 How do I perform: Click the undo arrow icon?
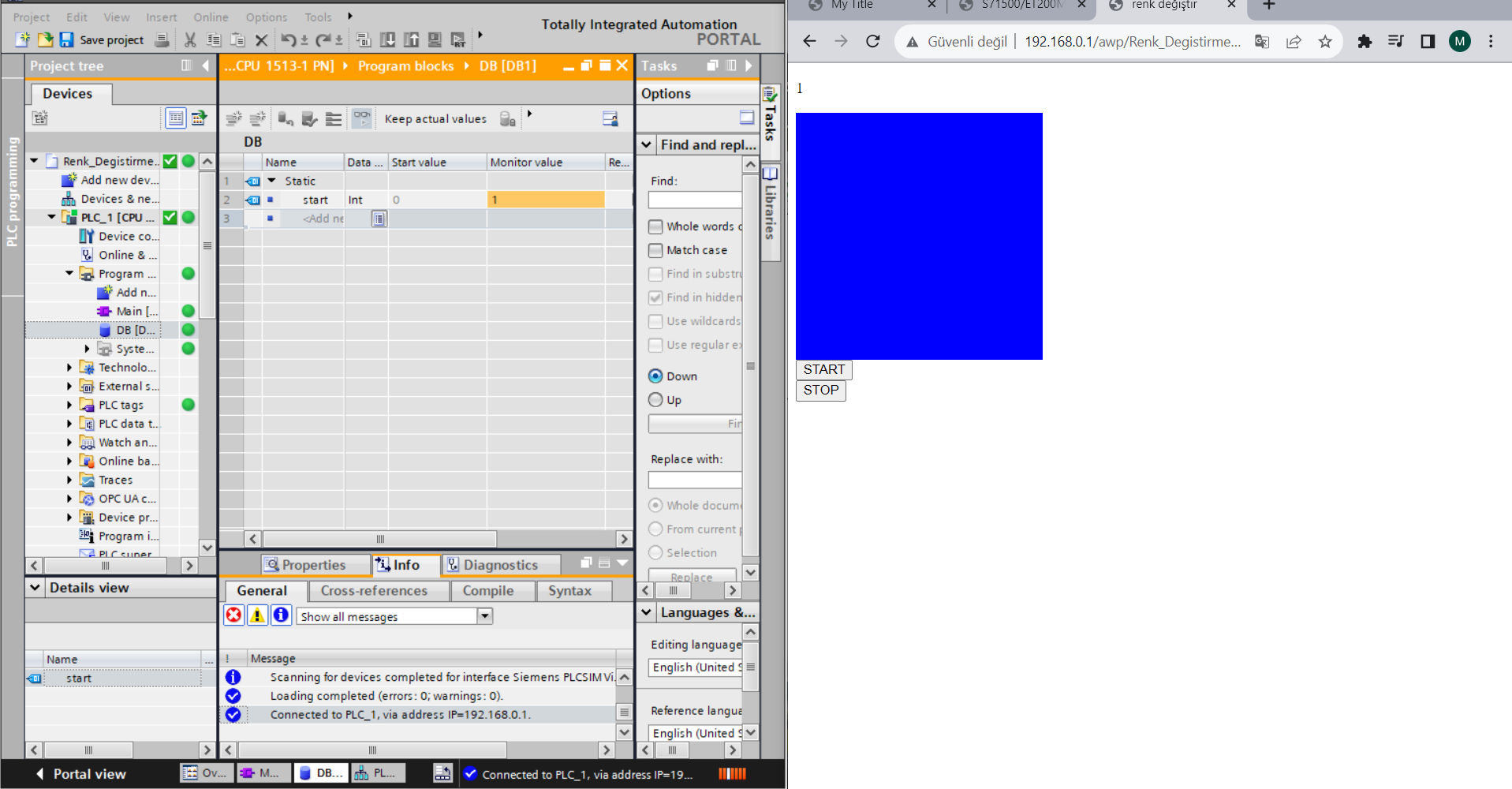tap(289, 39)
